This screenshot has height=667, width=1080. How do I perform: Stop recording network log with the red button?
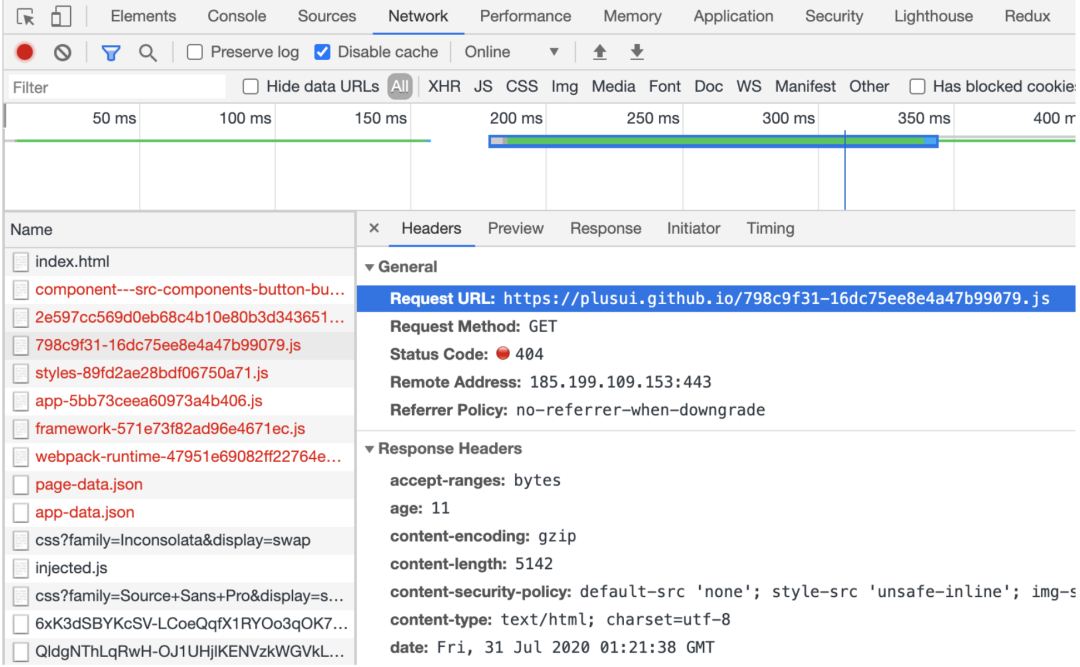(25, 52)
